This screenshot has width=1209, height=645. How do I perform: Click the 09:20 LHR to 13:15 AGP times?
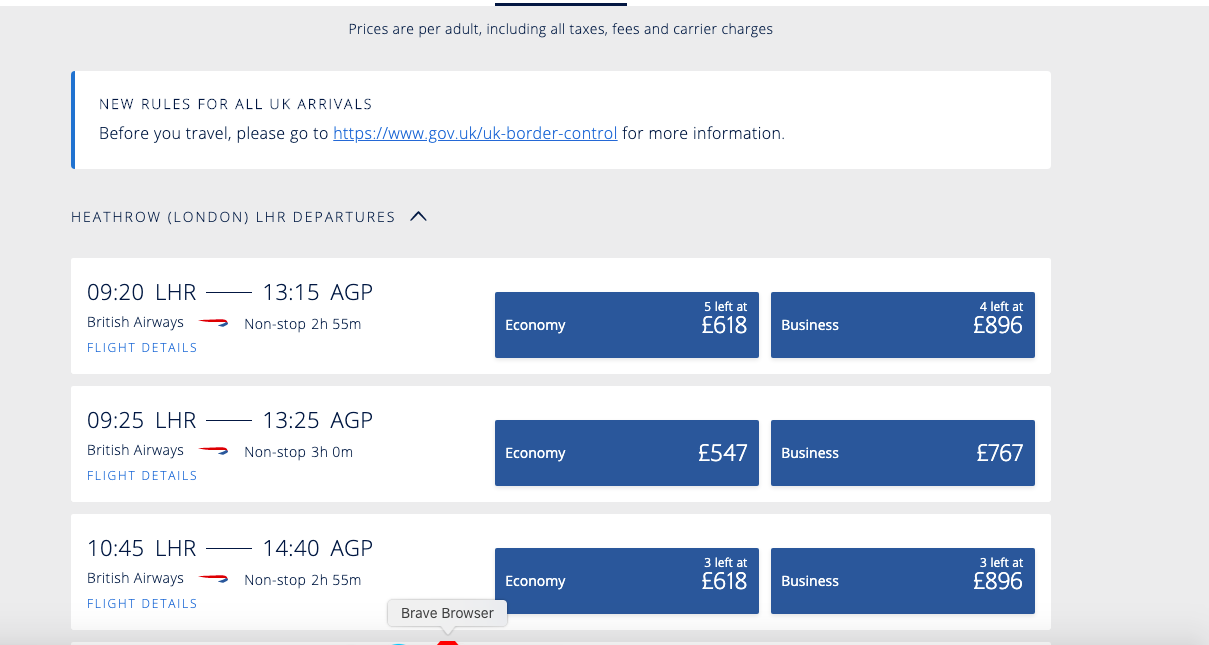[230, 292]
